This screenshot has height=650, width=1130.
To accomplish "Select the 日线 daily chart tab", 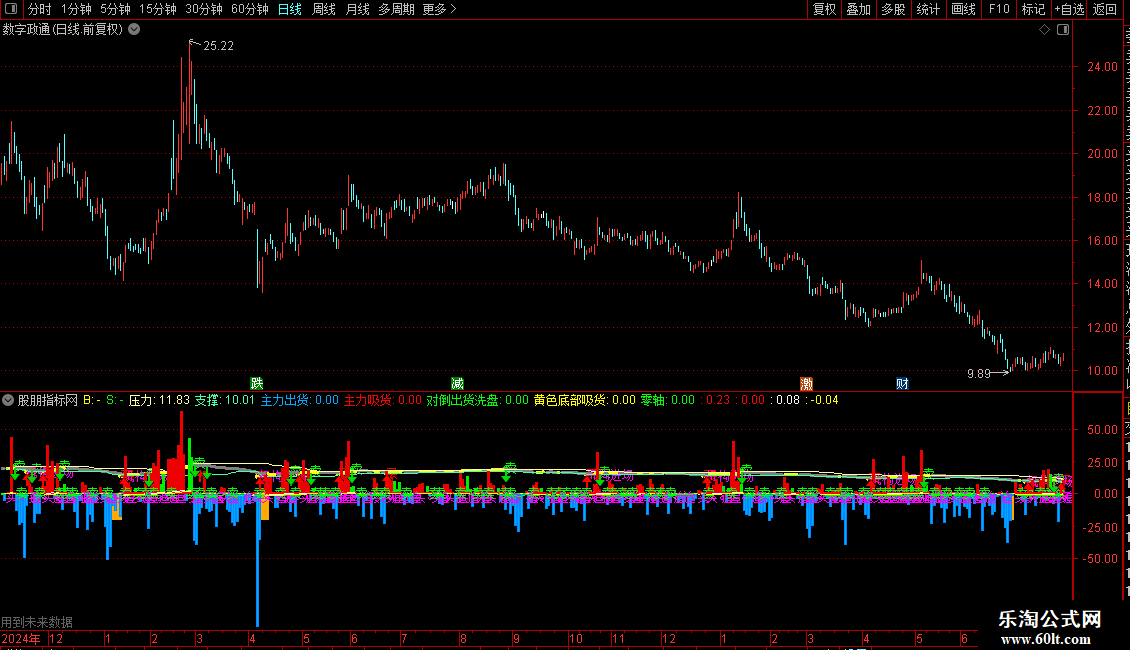I will [x=290, y=9].
